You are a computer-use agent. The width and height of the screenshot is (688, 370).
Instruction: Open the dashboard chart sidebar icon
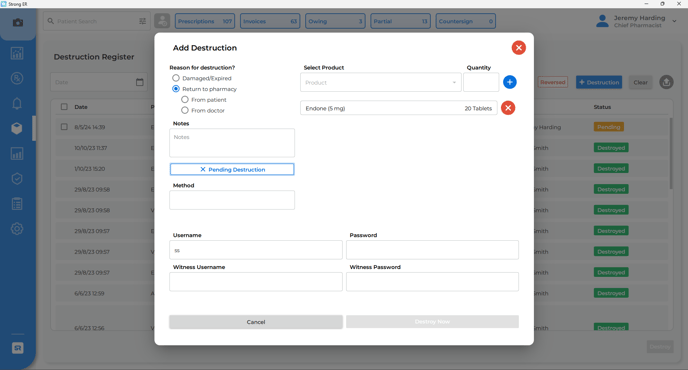tap(17, 54)
